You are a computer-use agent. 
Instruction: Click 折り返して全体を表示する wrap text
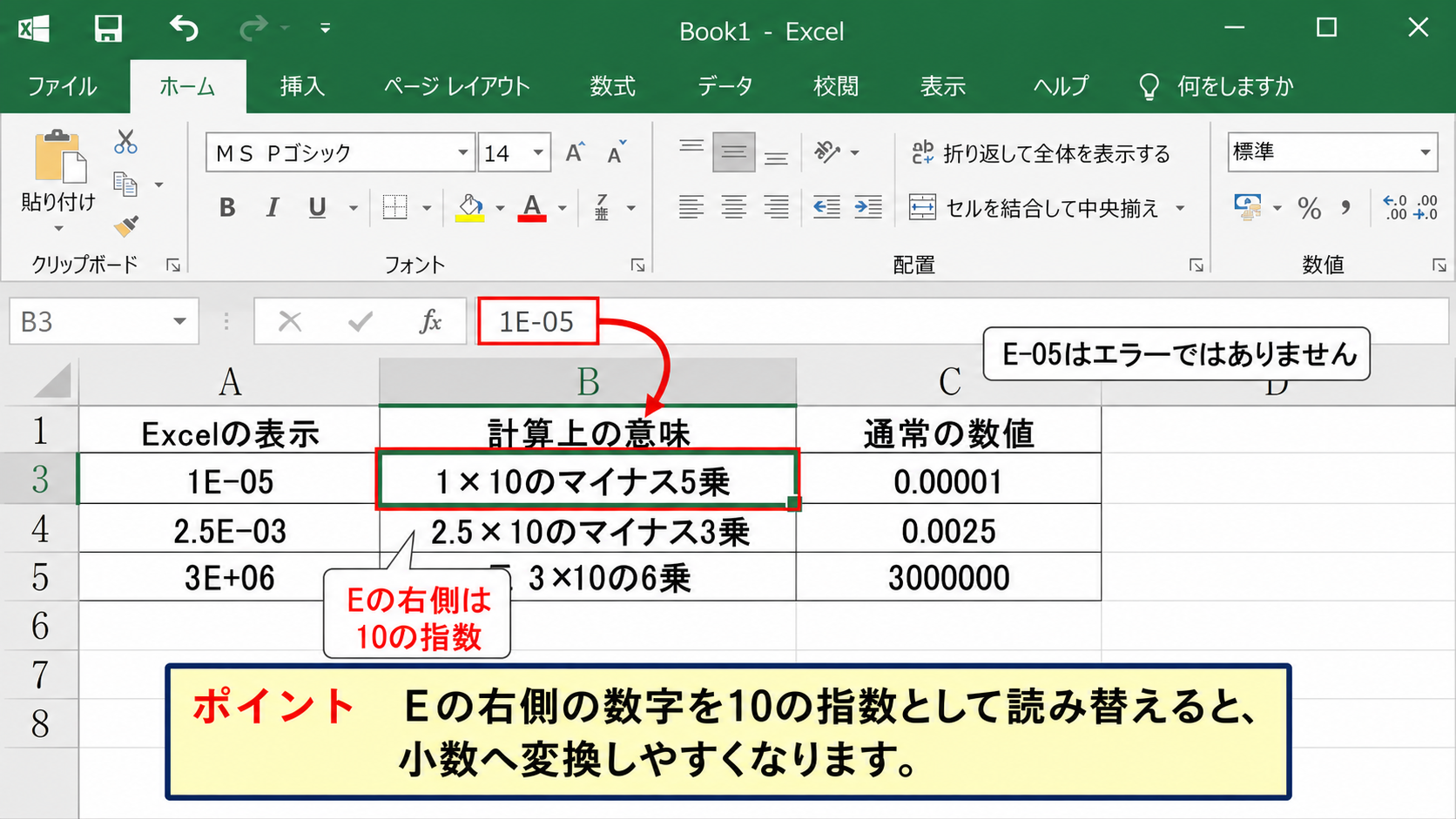click(1041, 153)
